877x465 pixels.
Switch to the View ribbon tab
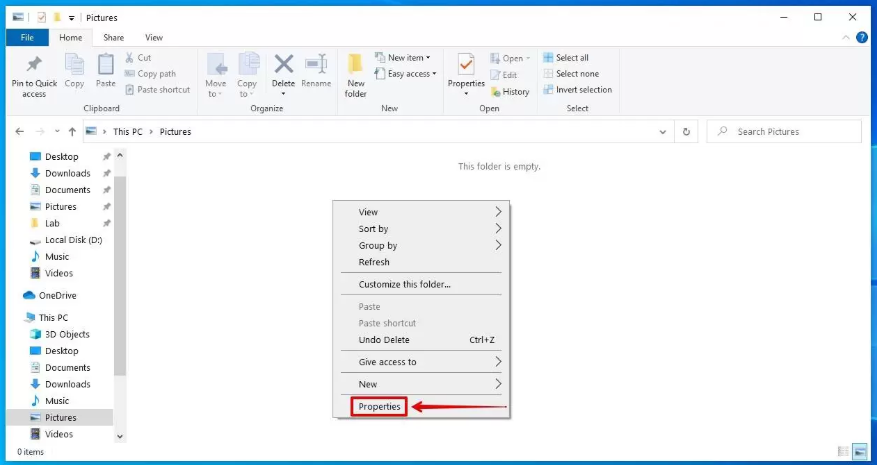click(154, 37)
